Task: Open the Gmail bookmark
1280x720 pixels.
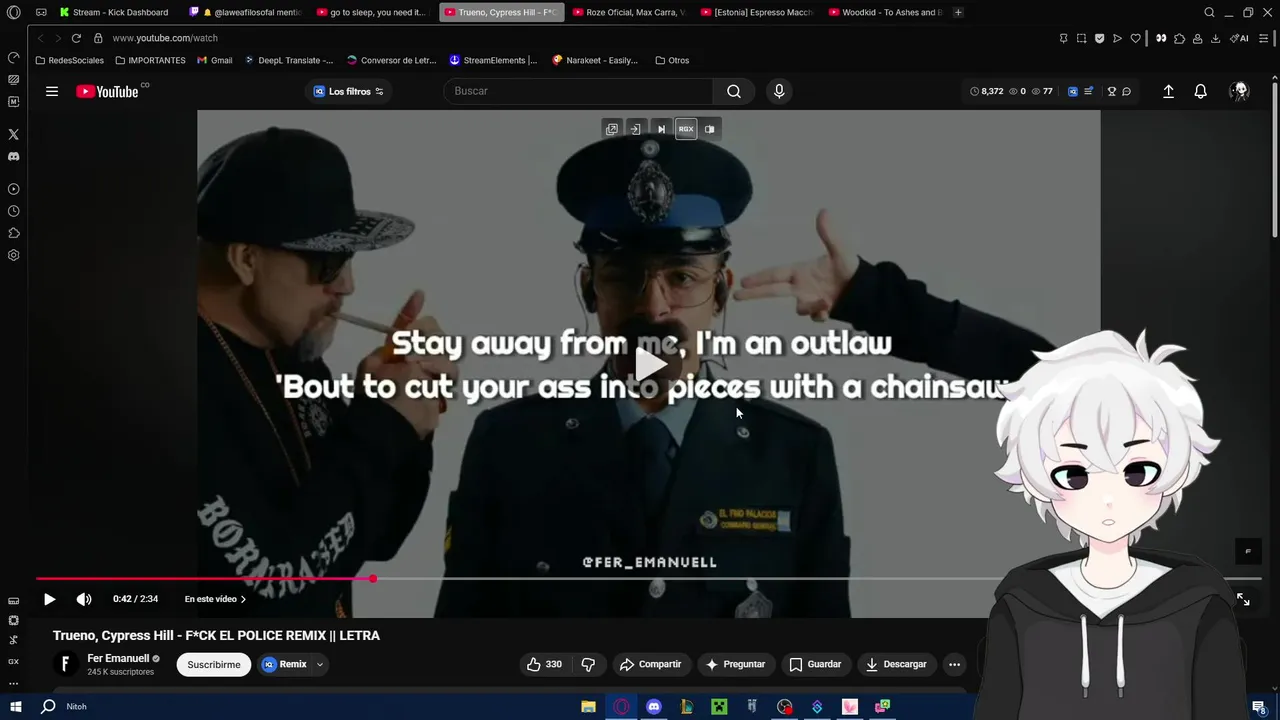Action: pos(215,60)
